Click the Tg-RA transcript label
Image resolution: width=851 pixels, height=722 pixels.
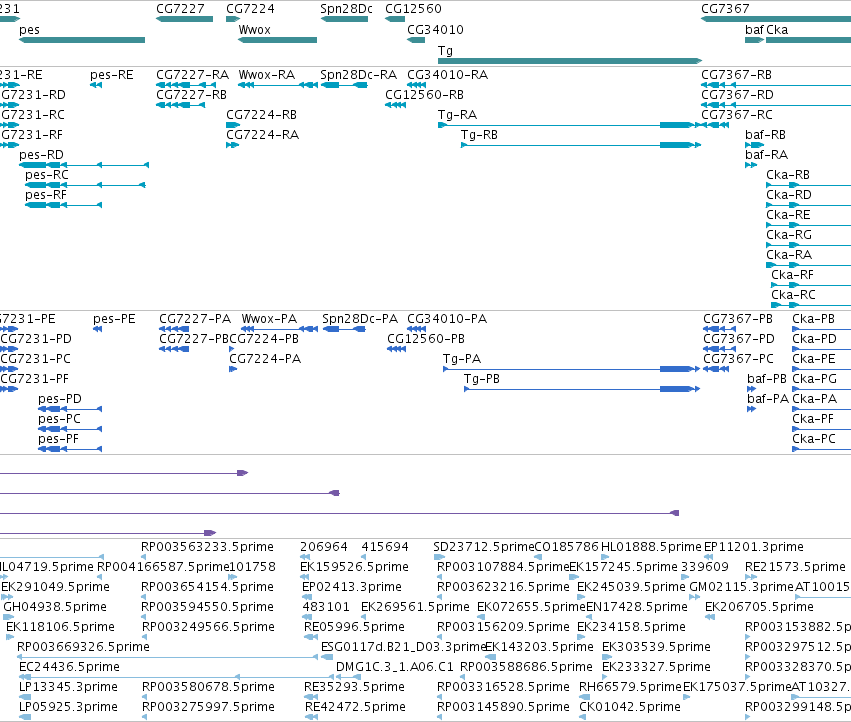point(458,115)
